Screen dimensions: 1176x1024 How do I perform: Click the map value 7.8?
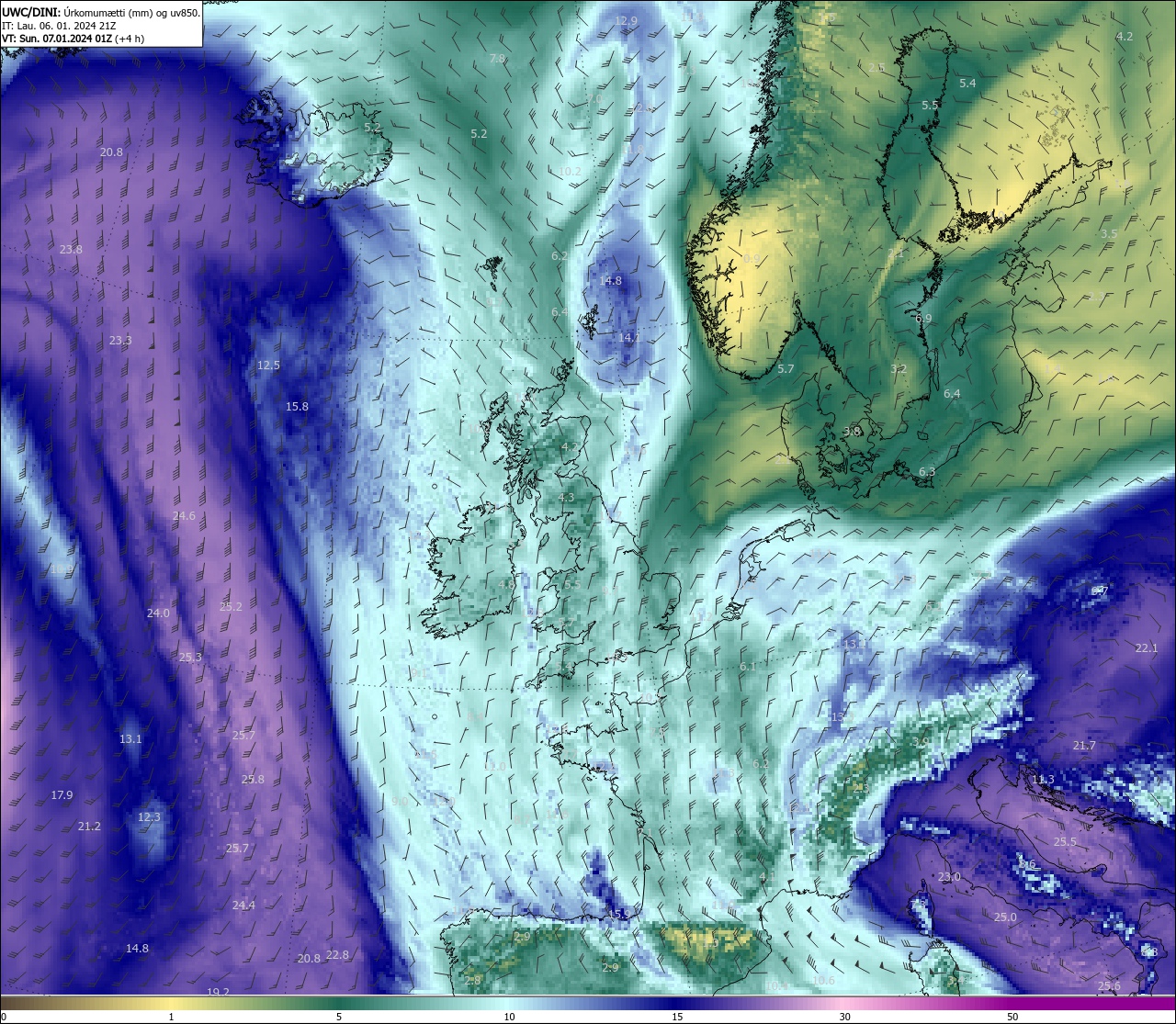point(497,59)
